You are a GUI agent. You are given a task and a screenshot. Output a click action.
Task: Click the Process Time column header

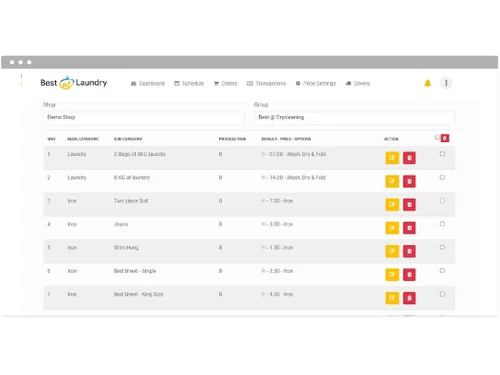coord(232,139)
